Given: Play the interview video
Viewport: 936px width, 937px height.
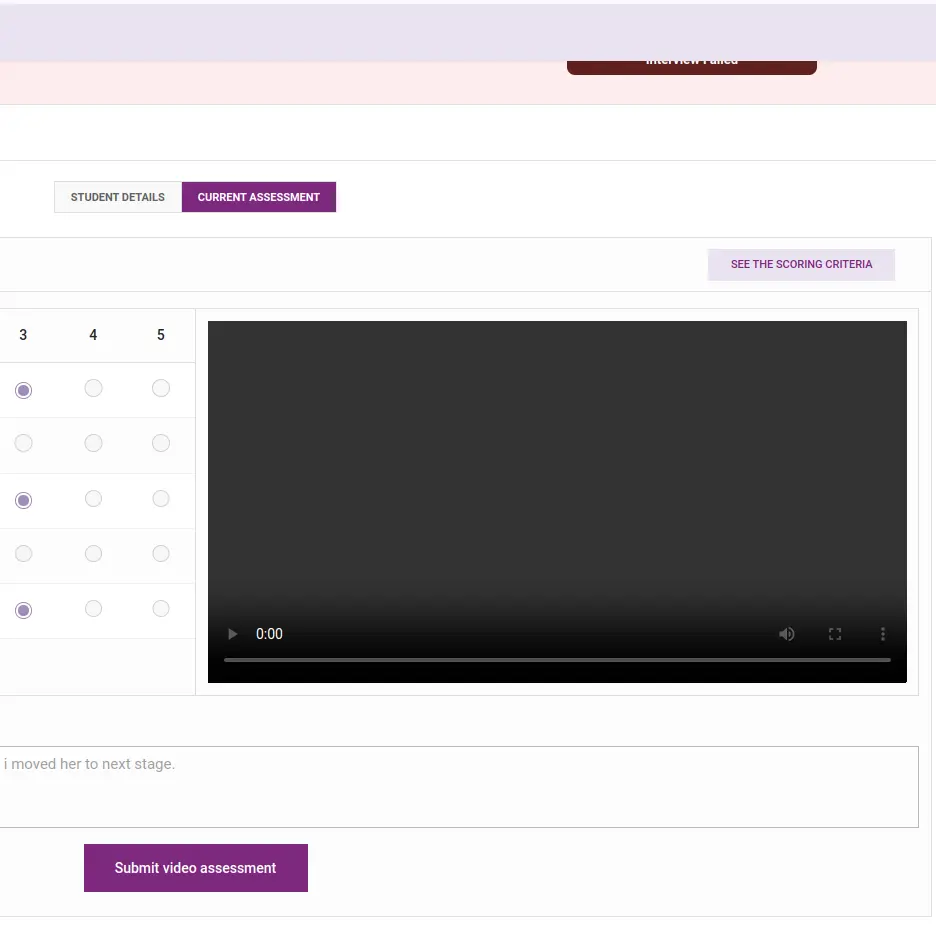Looking at the screenshot, I should [233, 634].
